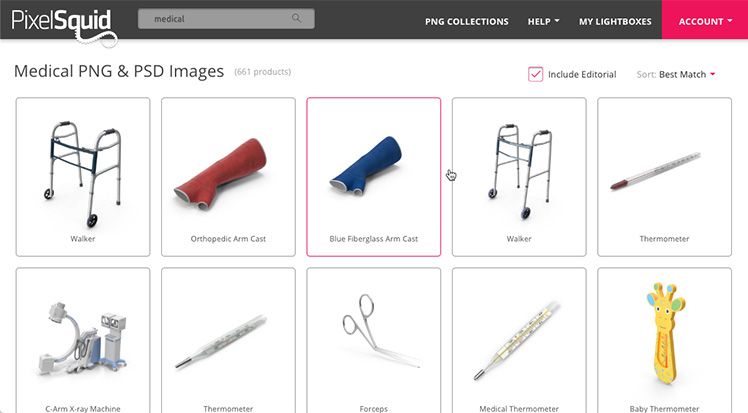748x413 pixels.
Task: Click the Orthopedic Arm Cast title link
Action: tap(228, 239)
